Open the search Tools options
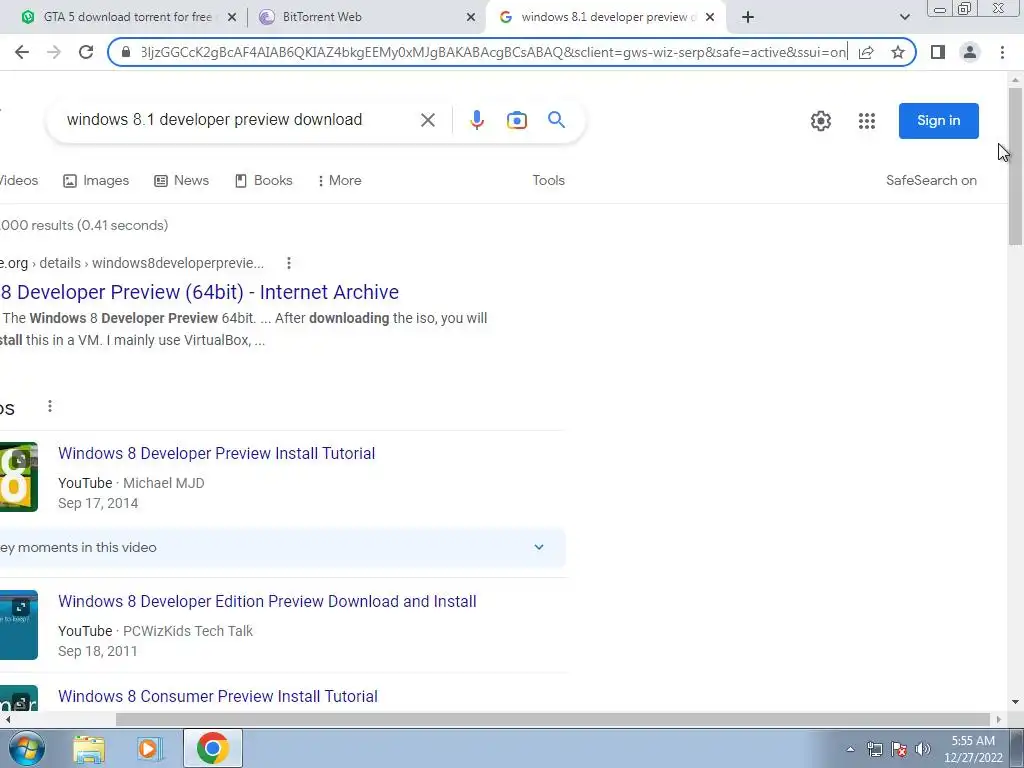Screen dimensions: 1024x768 tap(549, 181)
